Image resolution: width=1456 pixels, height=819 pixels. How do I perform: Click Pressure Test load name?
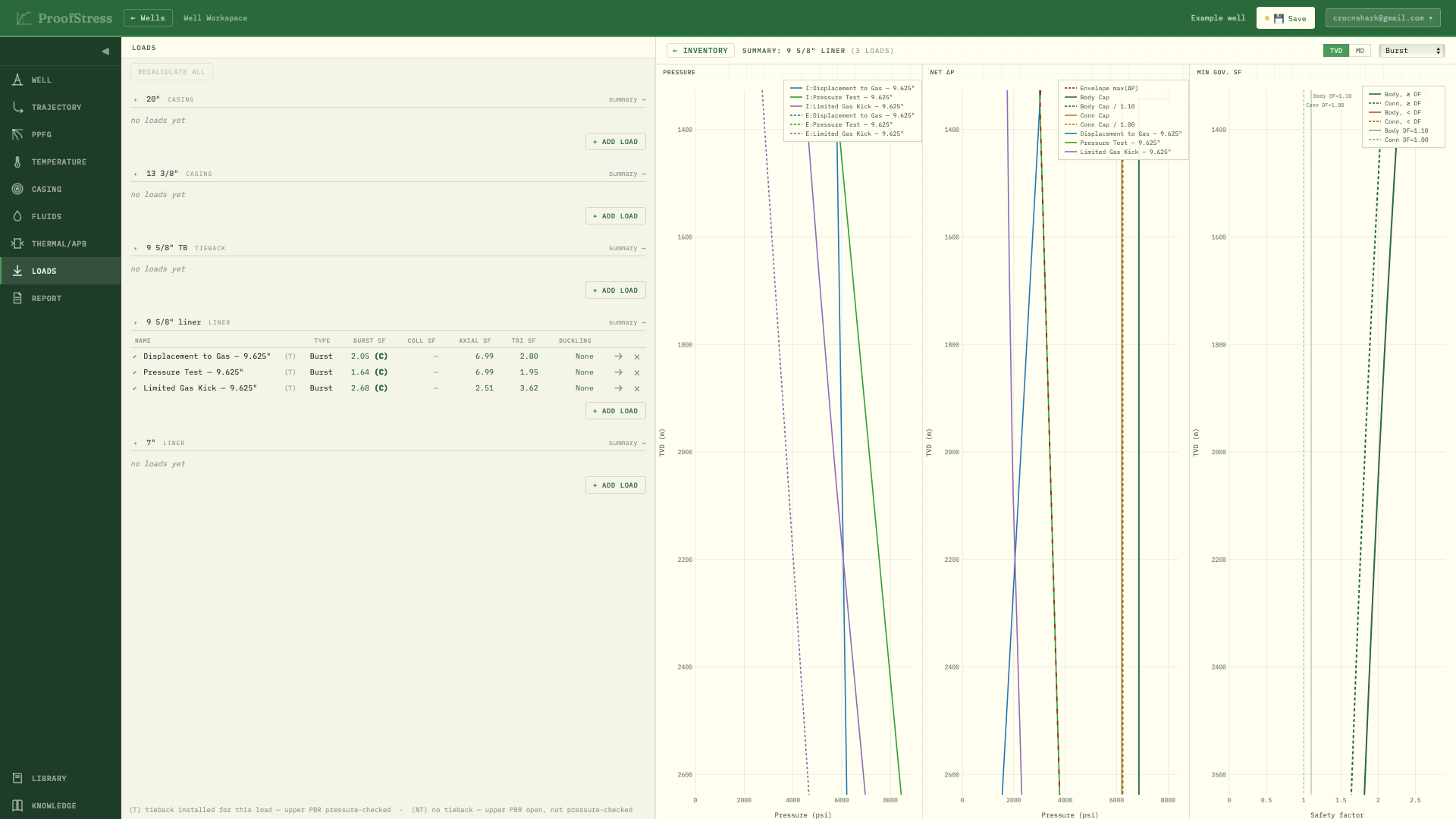193,372
